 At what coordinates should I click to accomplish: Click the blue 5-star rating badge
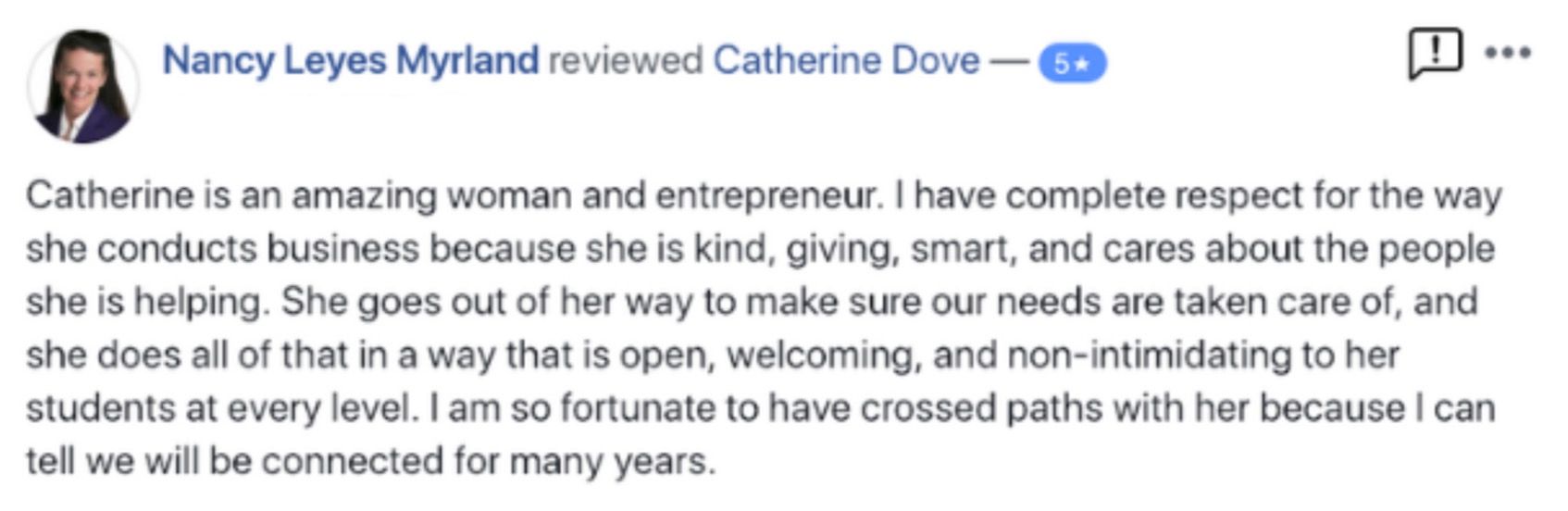click(x=1072, y=63)
